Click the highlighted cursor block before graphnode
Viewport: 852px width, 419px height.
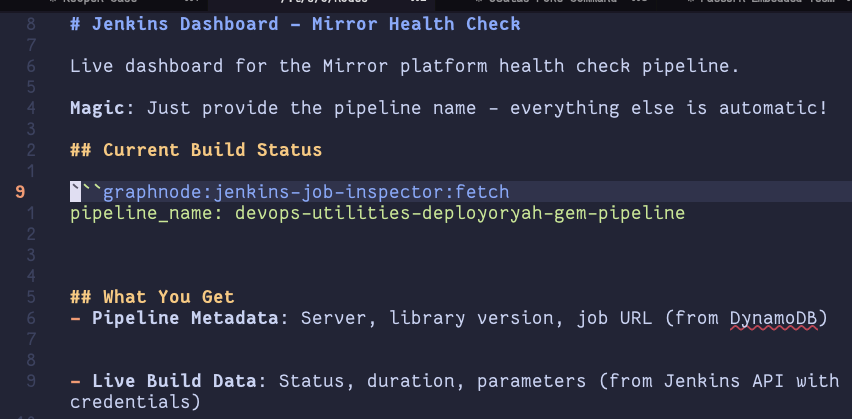tap(75, 191)
